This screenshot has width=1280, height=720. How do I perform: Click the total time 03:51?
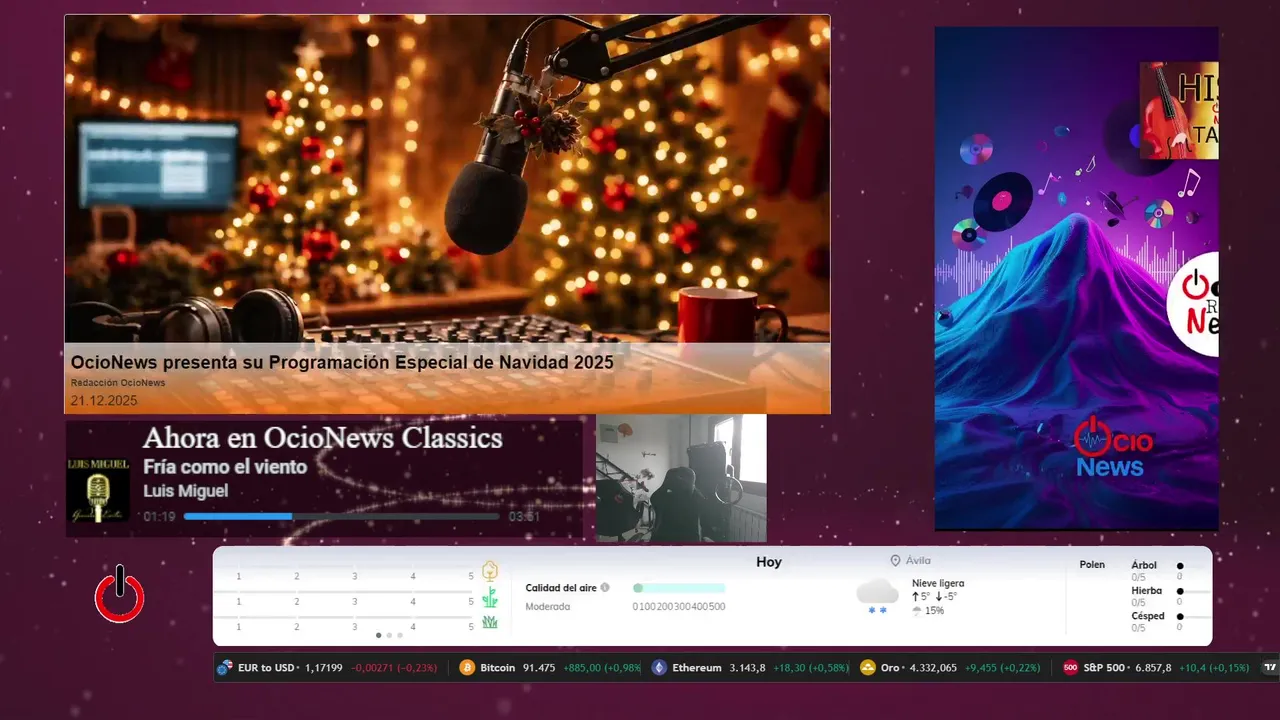524,517
